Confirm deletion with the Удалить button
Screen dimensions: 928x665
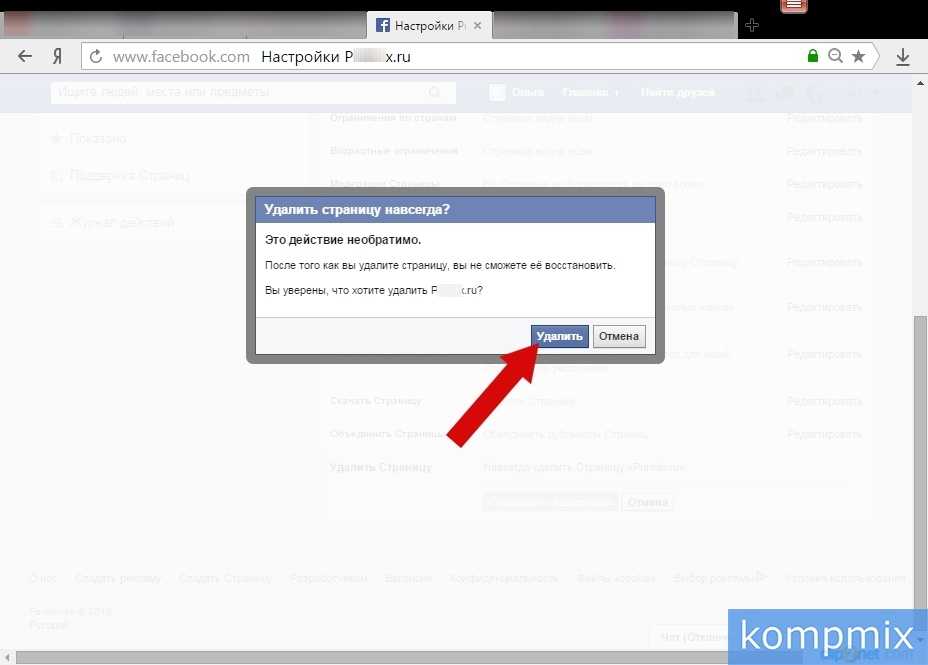[x=559, y=336]
